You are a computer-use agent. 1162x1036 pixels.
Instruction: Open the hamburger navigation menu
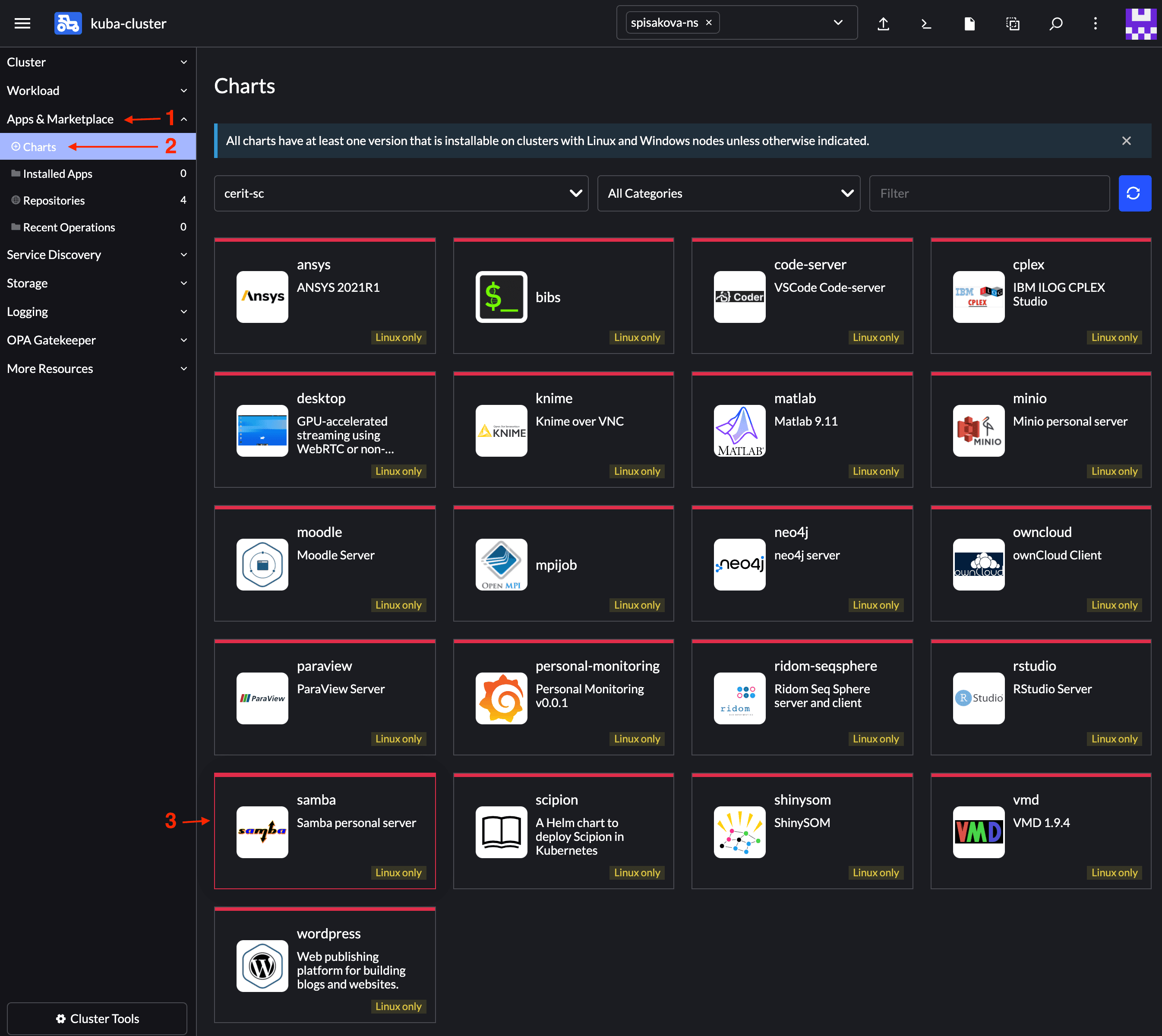click(x=22, y=23)
